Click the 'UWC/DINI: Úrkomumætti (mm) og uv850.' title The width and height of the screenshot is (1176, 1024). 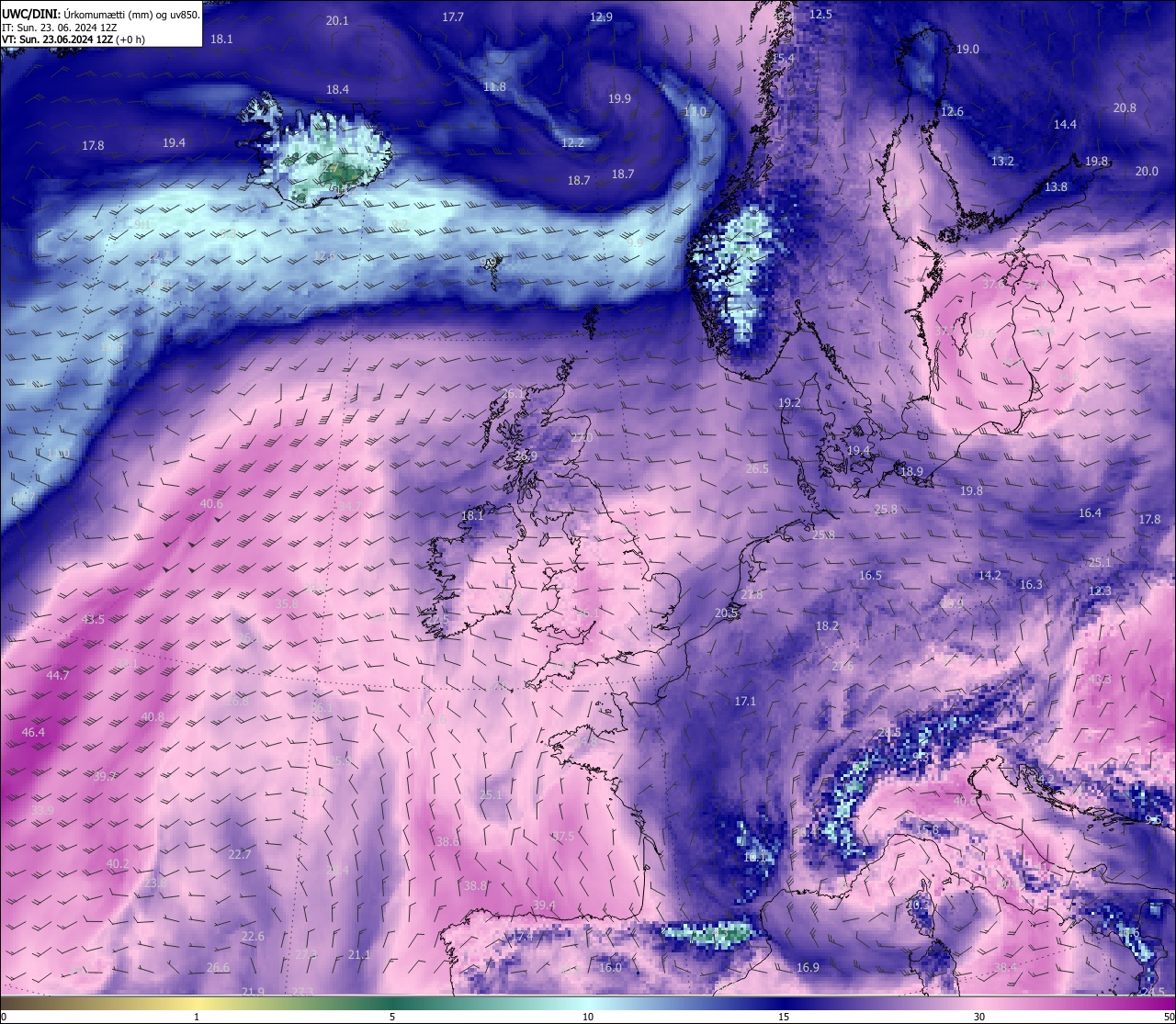100,15
